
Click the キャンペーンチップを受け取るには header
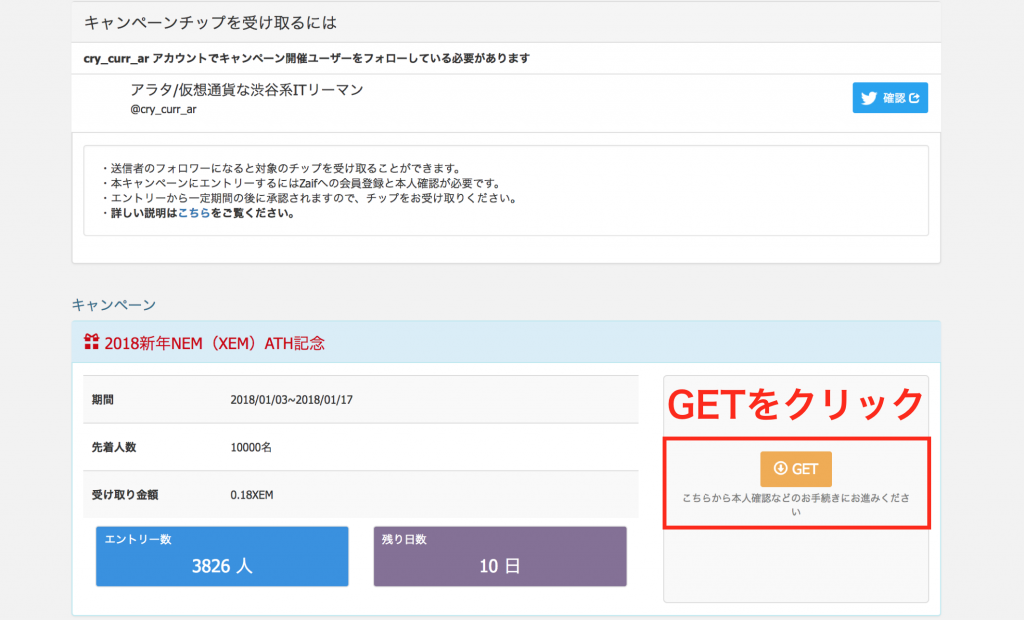[x=208, y=22]
